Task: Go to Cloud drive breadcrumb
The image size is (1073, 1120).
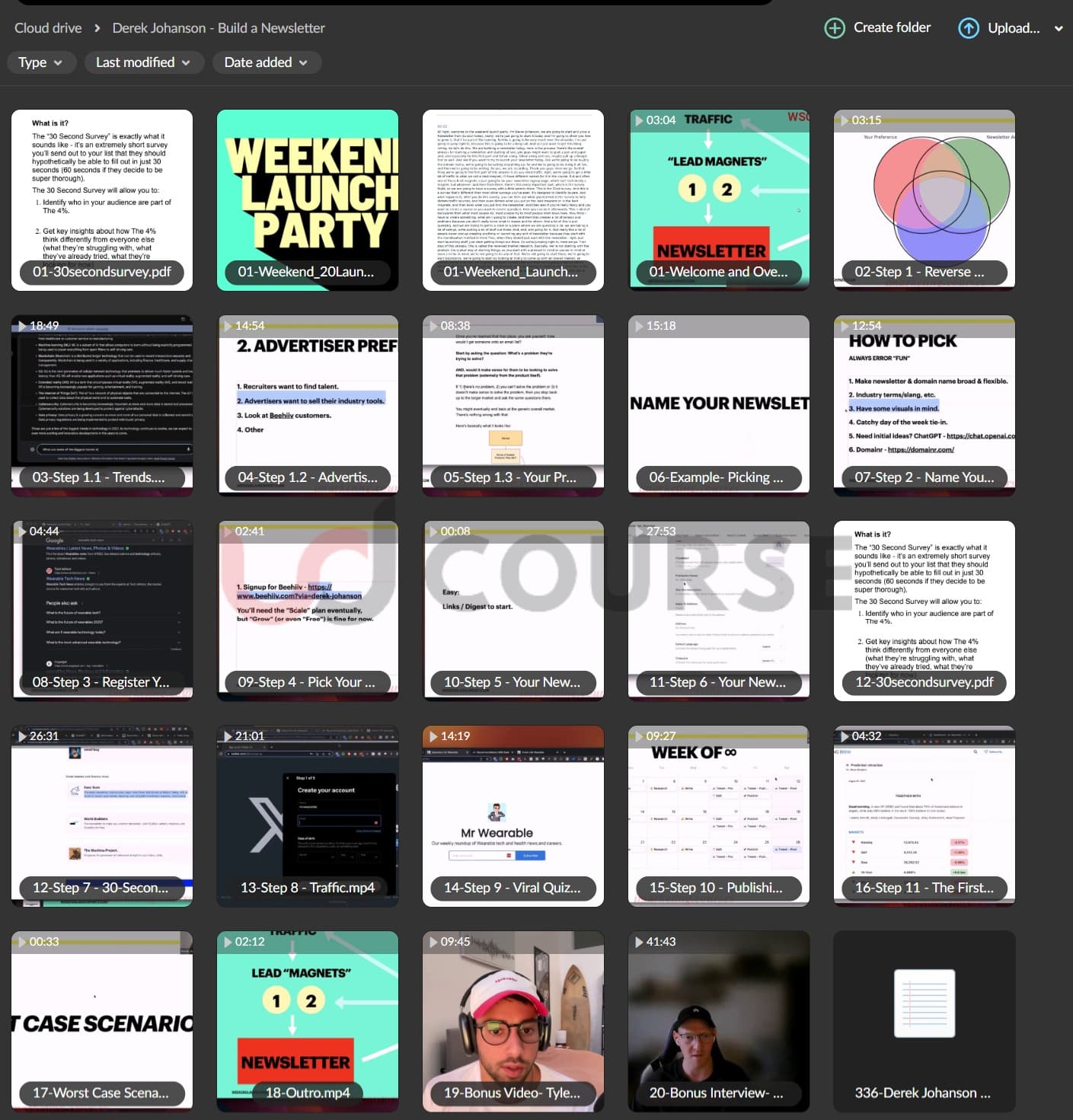Action: click(48, 28)
